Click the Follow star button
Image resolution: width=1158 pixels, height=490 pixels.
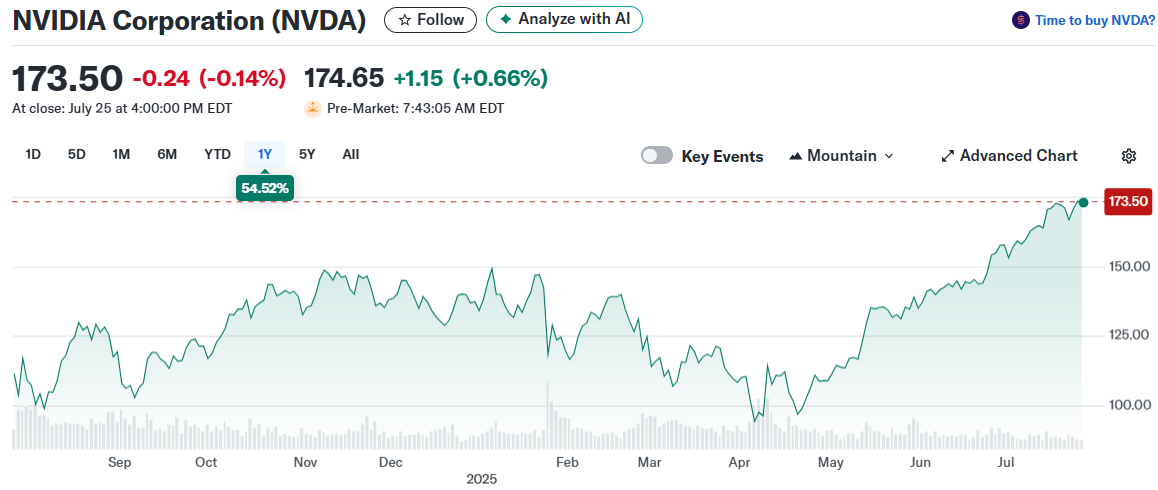[431, 20]
